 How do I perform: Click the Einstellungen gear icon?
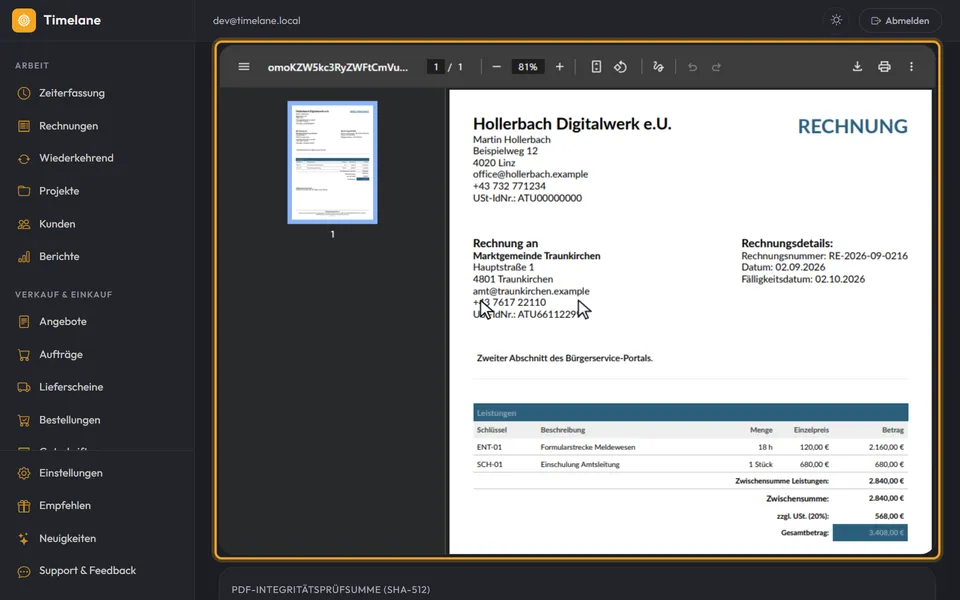click(x=24, y=473)
